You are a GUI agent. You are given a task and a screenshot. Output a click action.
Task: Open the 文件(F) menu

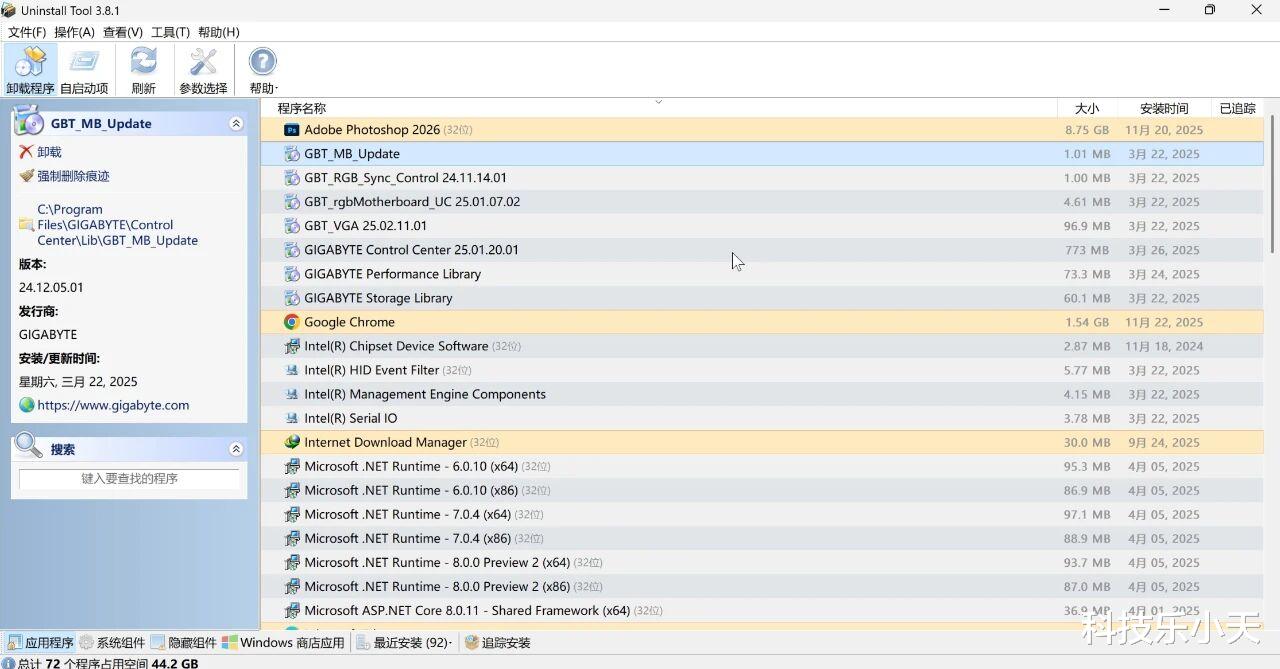click(27, 32)
